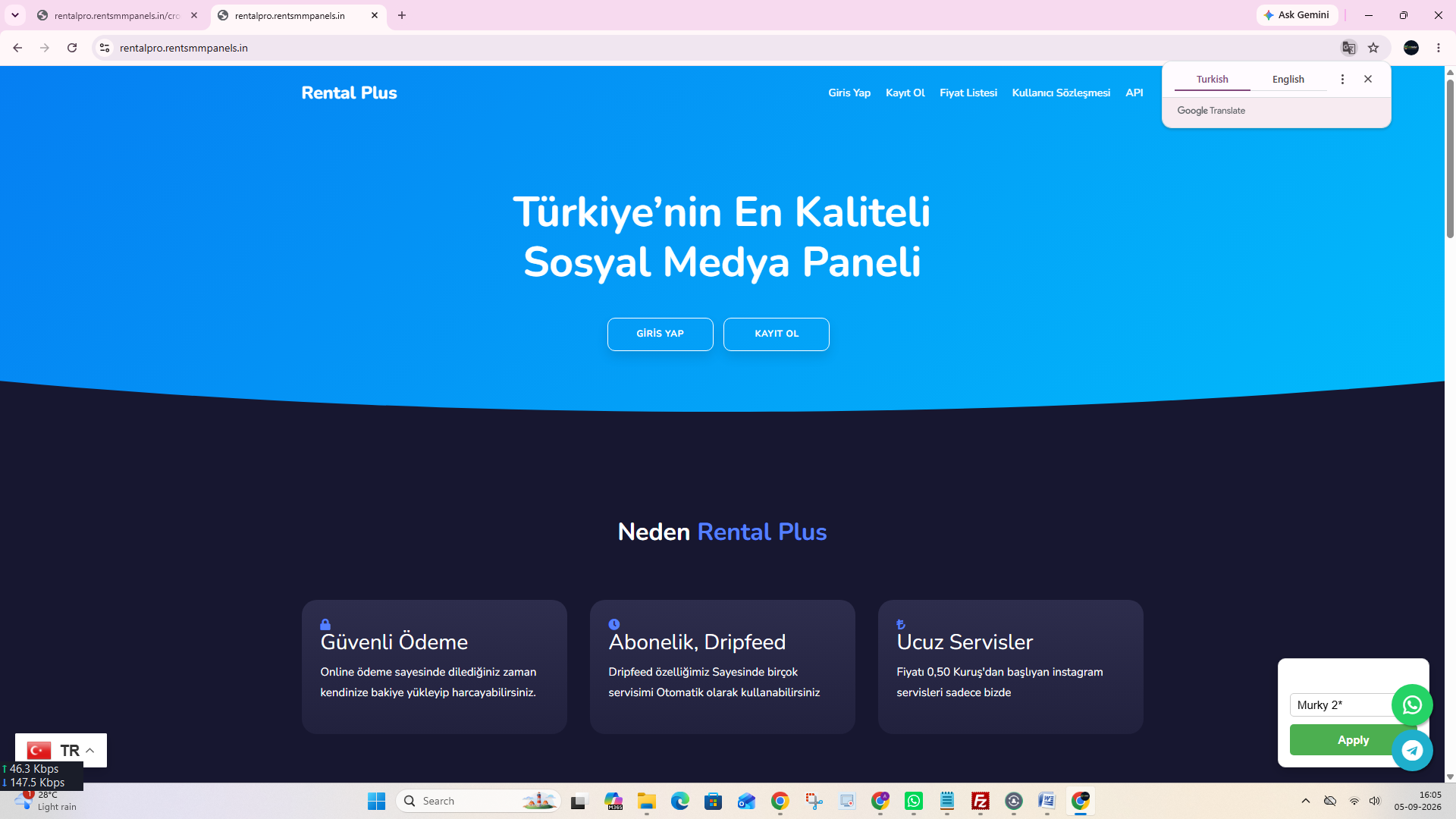1456x819 pixels.
Task: Click Ask Gemini button
Action: point(1297,15)
